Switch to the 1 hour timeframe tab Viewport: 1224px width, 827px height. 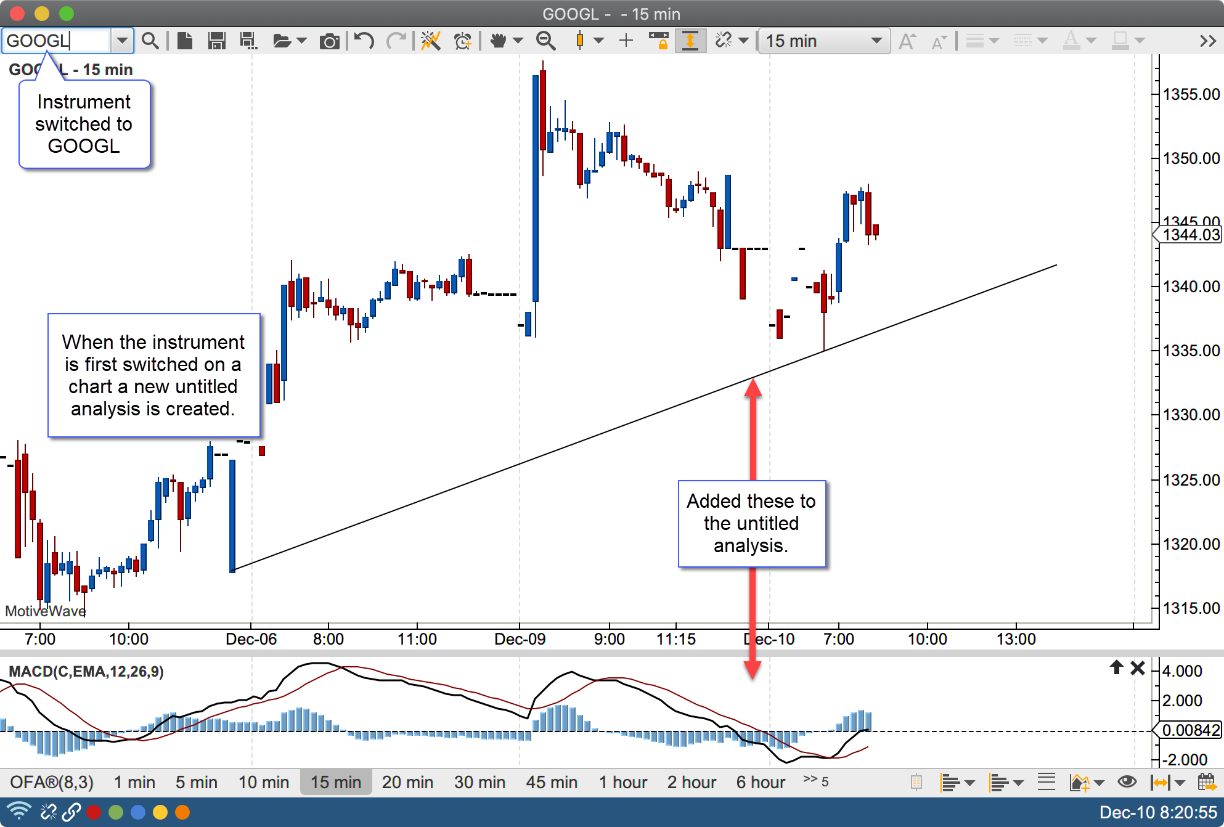click(x=624, y=782)
